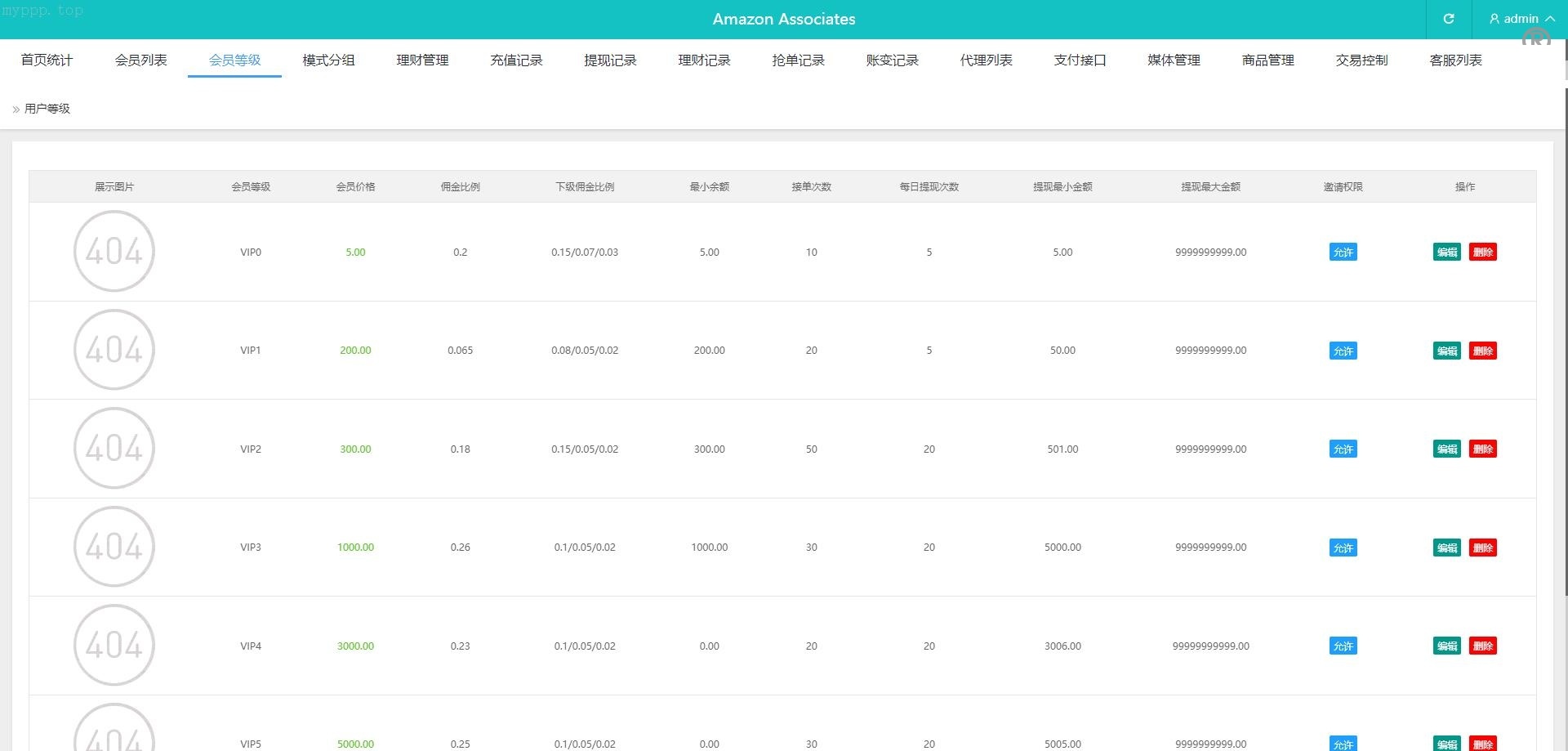The height and width of the screenshot is (751, 1568).
Task: Toggle invite permission 允许 for VIP2
Action: [1343, 449]
